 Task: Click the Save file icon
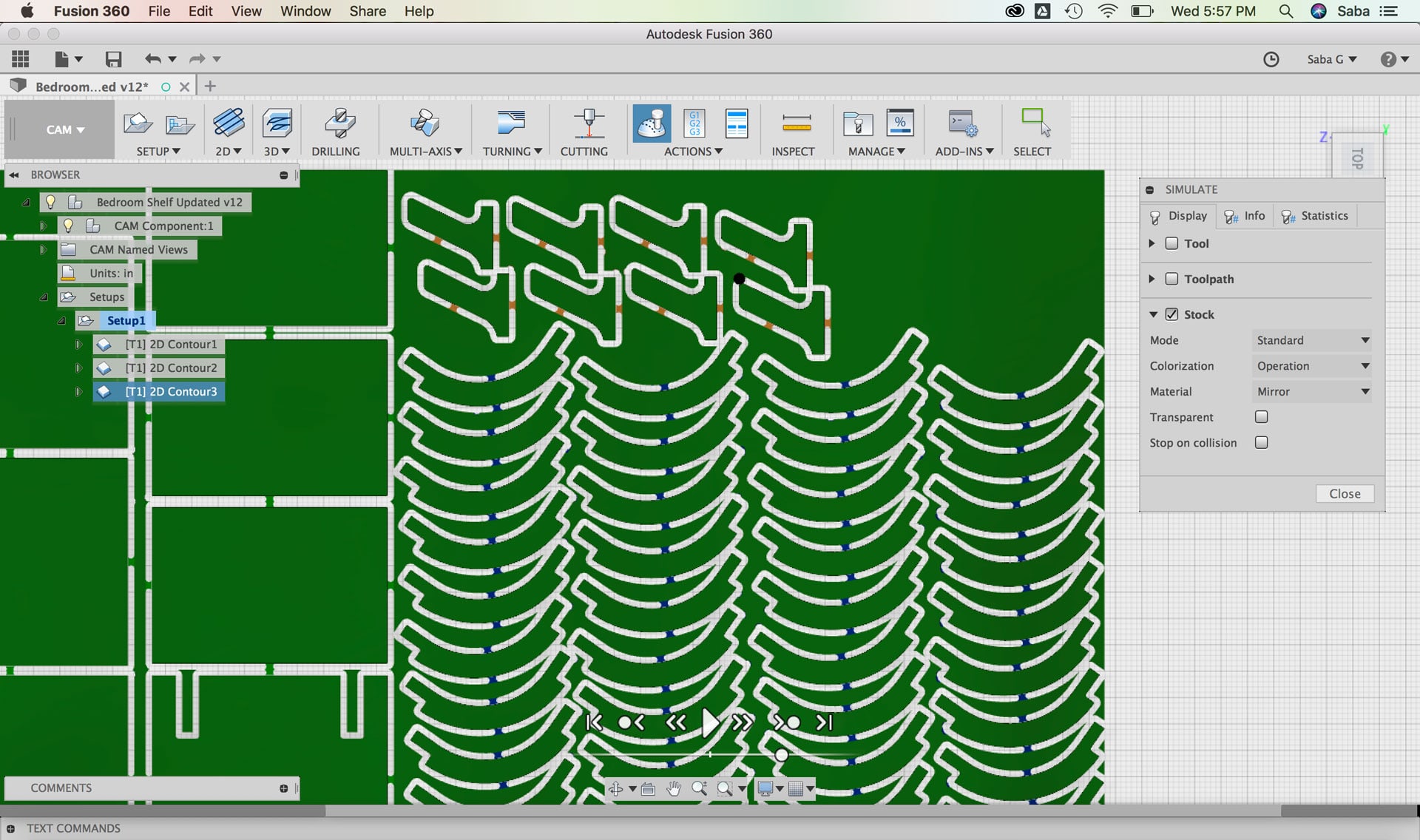(x=113, y=59)
